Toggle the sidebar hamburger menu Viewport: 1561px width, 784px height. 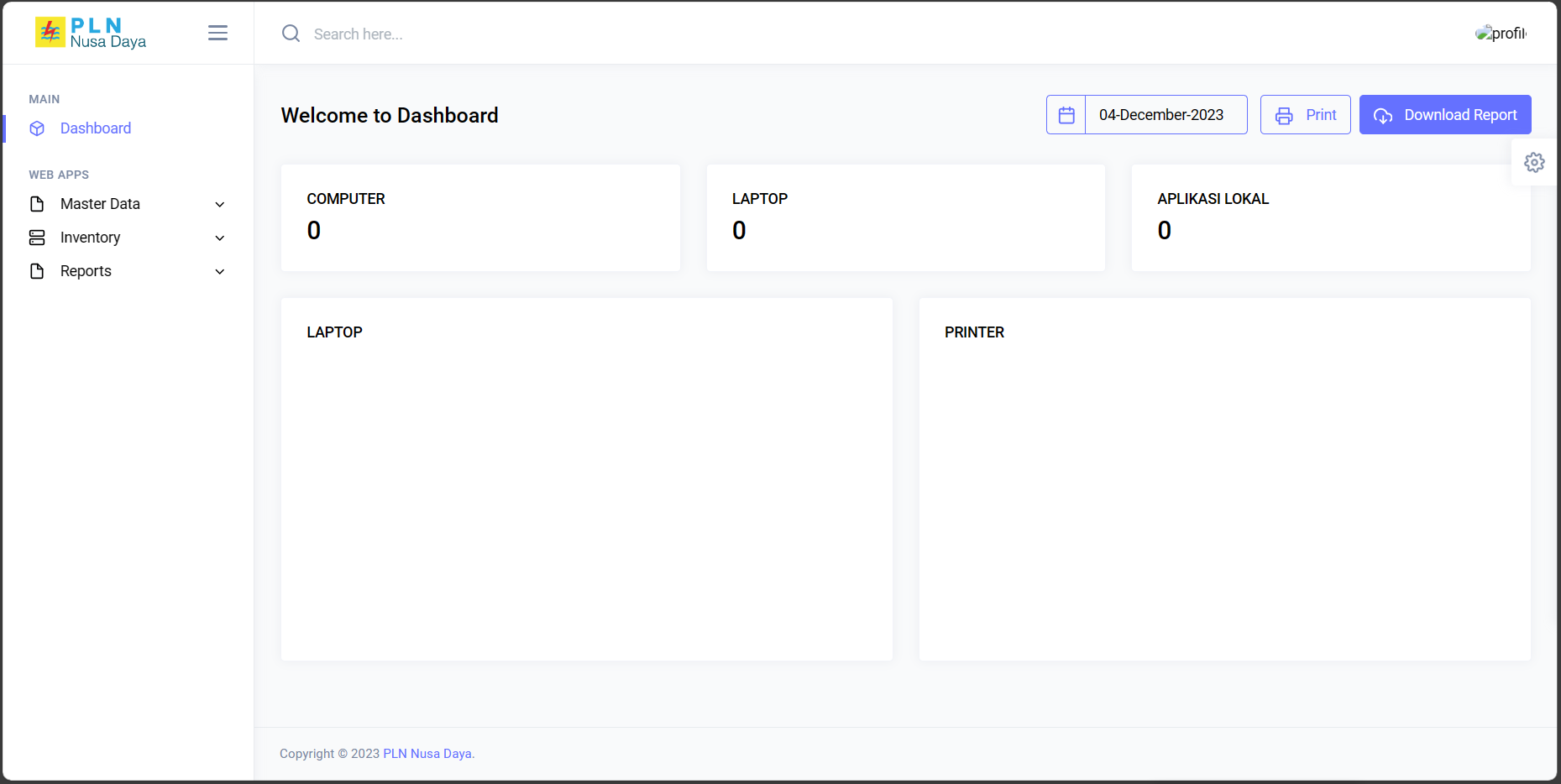(x=217, y=33)
